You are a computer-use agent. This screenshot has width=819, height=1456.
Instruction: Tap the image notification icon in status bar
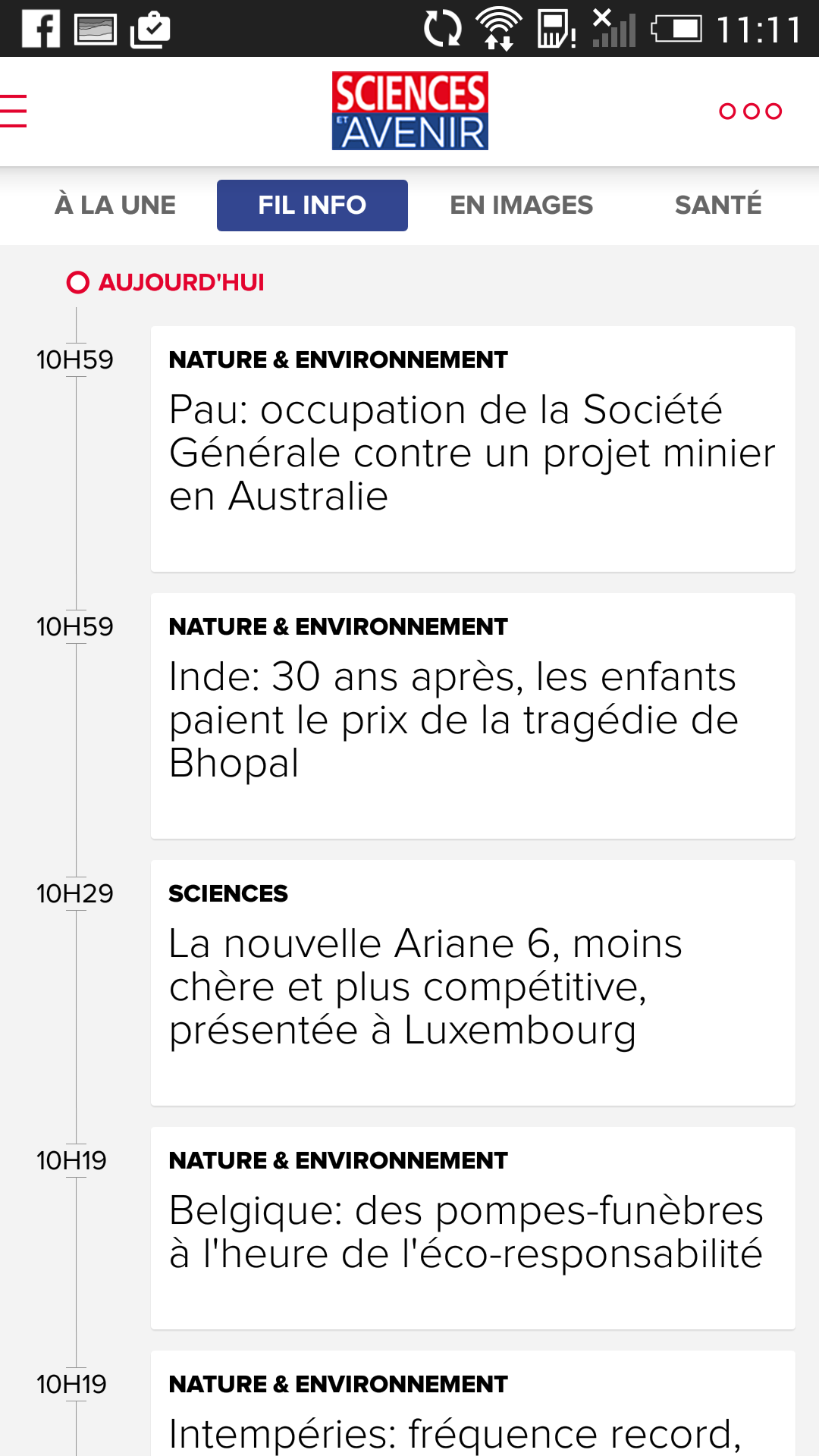click(x=96, y=30)
